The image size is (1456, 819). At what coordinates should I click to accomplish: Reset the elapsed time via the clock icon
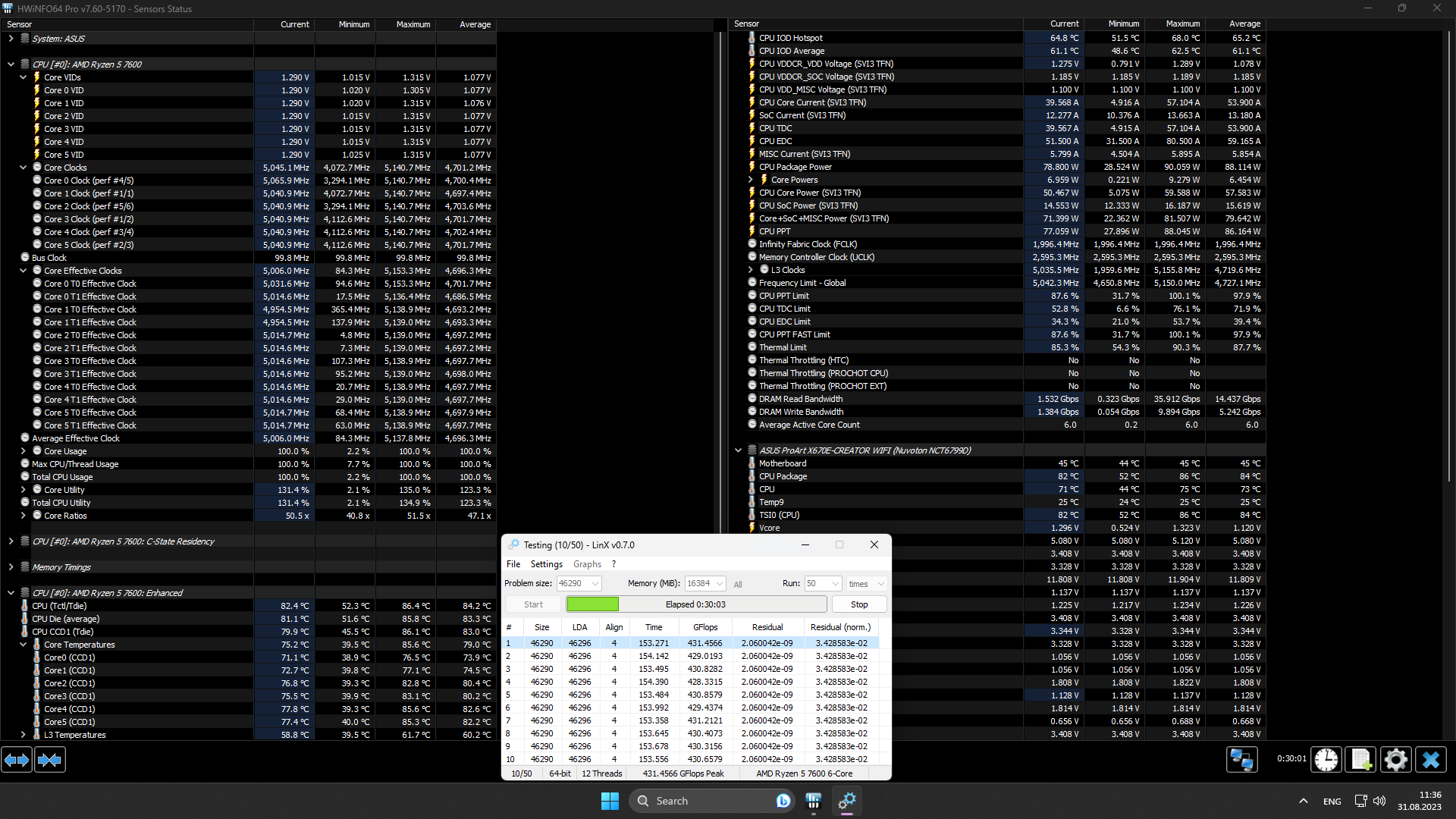tap(1326, 759)
